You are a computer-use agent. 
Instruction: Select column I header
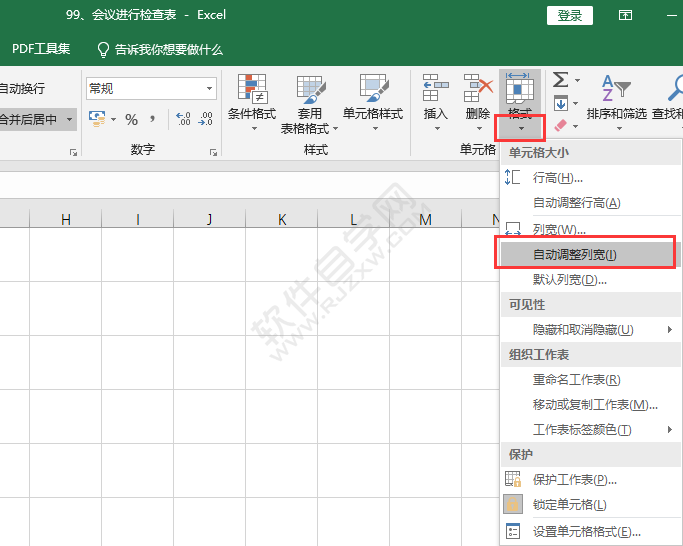point(138,219)
